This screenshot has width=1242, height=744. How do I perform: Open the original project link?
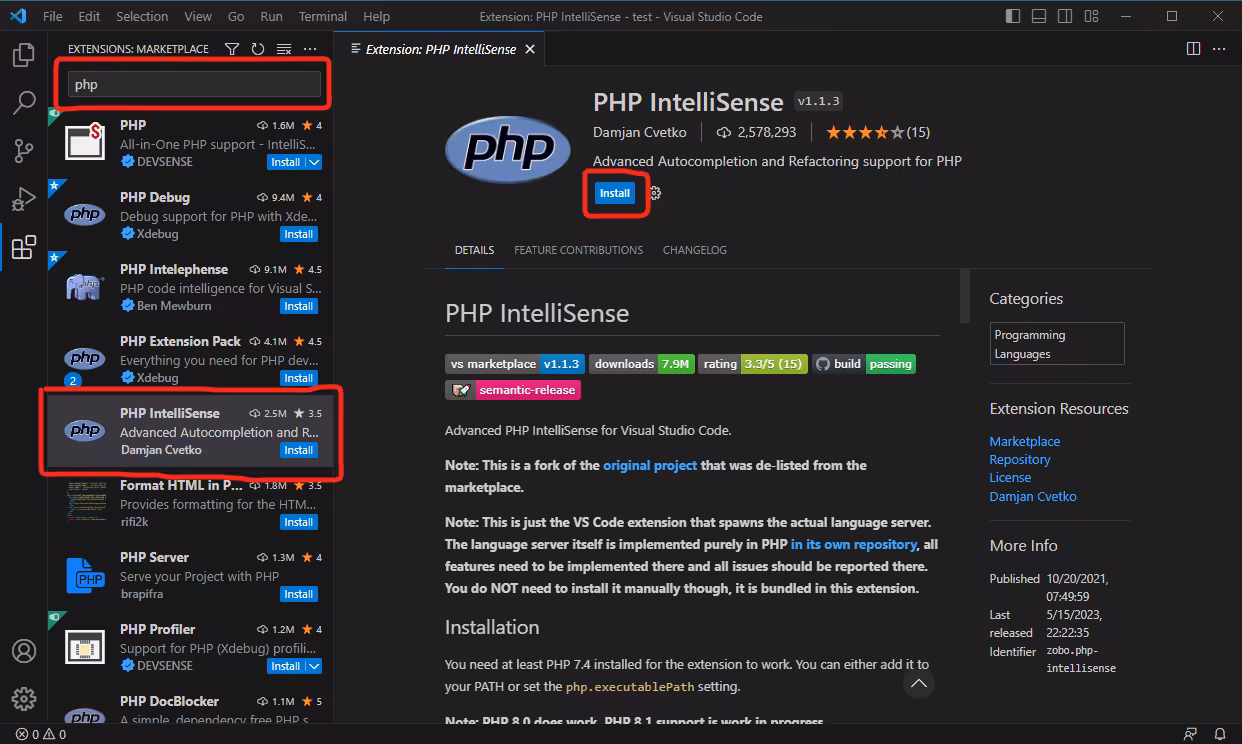[x=650, y=465]
